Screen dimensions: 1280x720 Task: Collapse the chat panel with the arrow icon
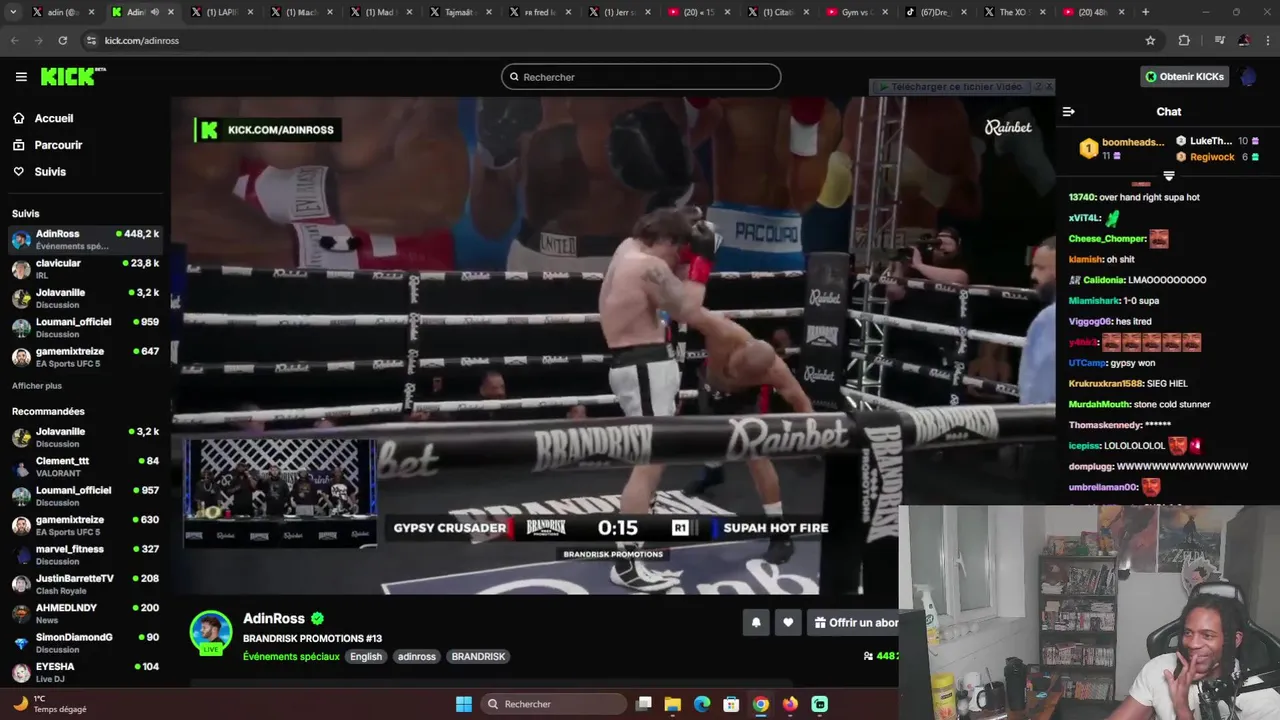click(x=1068, y=112)
